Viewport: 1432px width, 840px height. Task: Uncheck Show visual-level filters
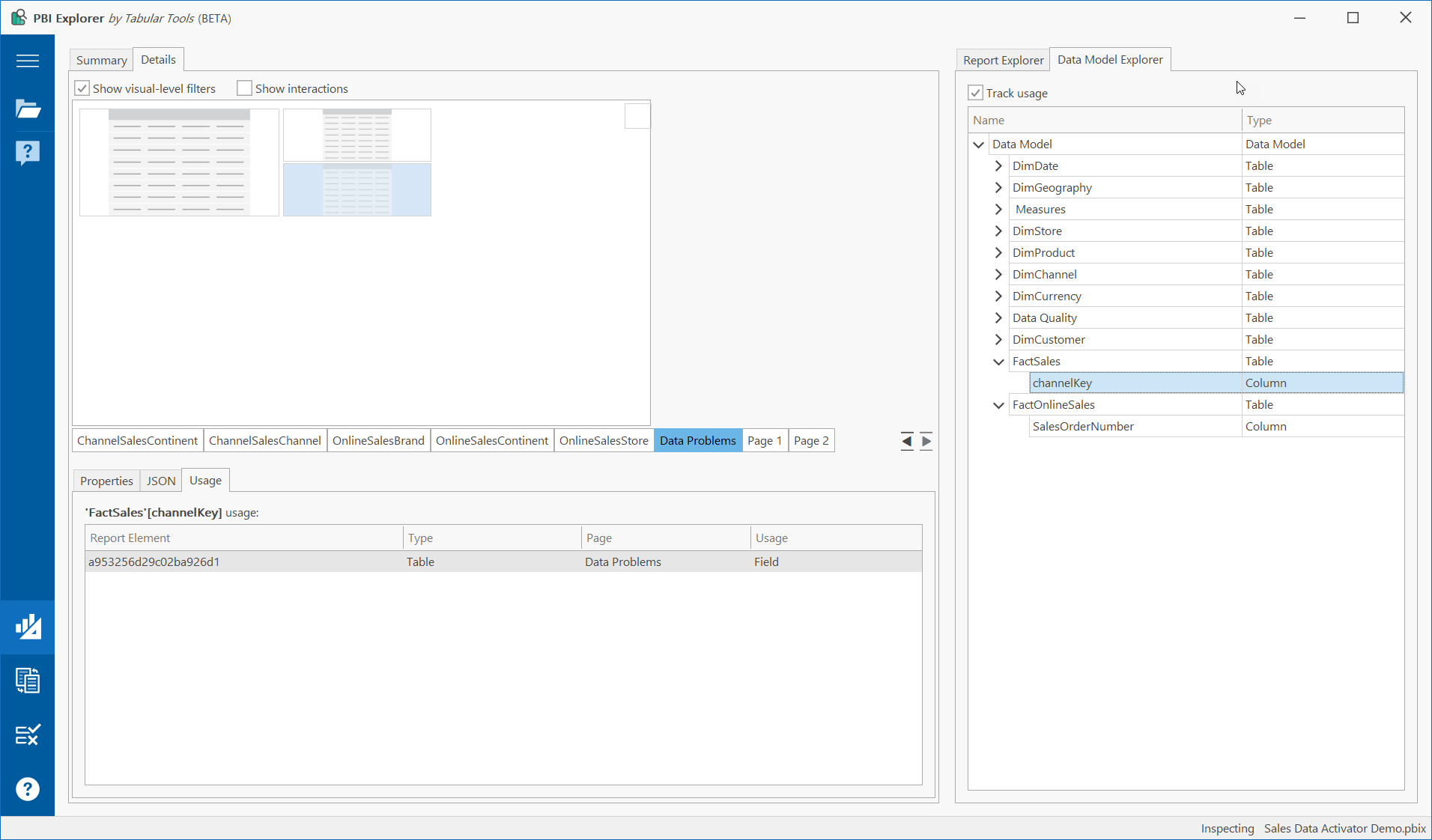(x=82, y=88)
